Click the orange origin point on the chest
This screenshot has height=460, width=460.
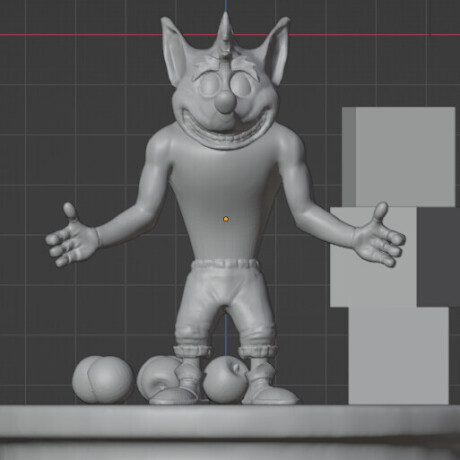coord(226,219)
